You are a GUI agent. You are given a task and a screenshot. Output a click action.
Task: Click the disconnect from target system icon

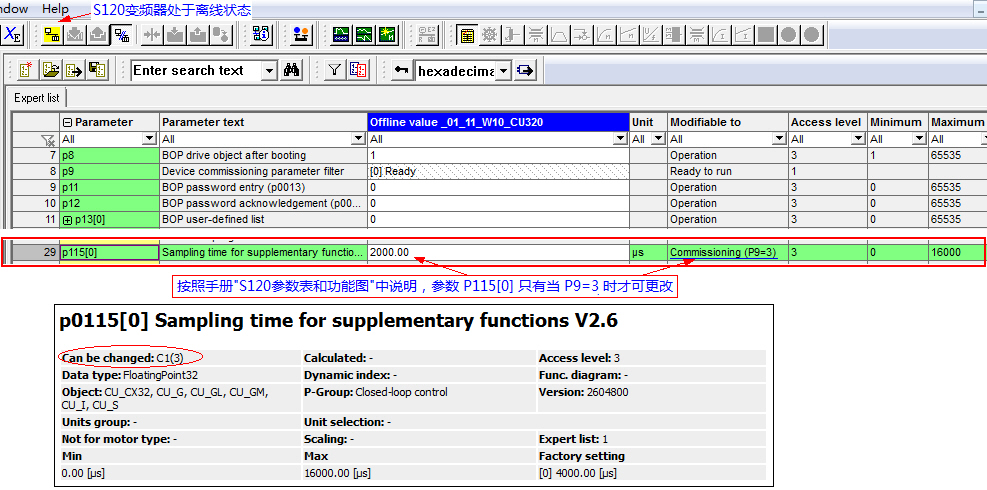coord(121,35)
